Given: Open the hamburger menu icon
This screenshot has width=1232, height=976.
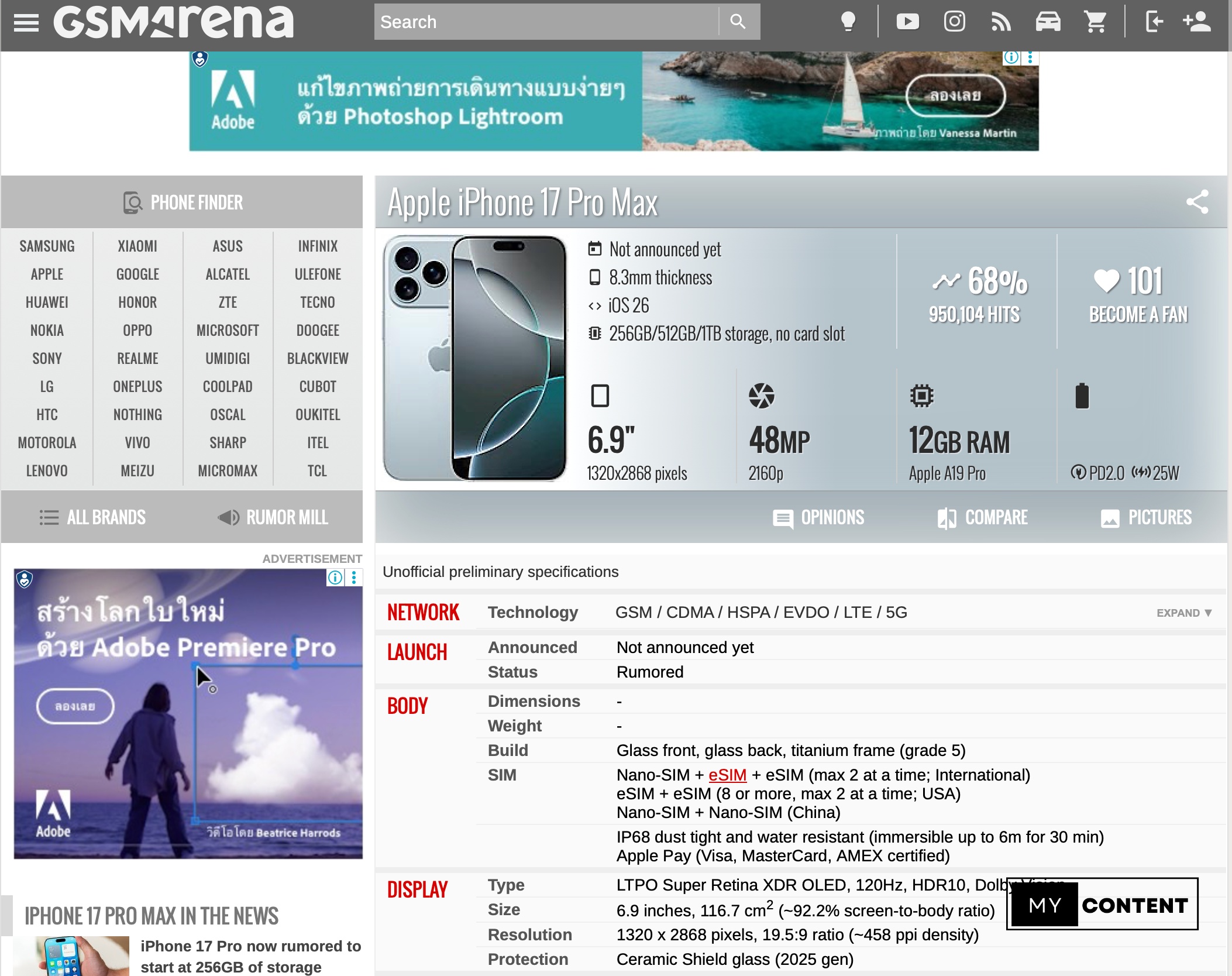Looking at the screenshot, I should [26, 22].
